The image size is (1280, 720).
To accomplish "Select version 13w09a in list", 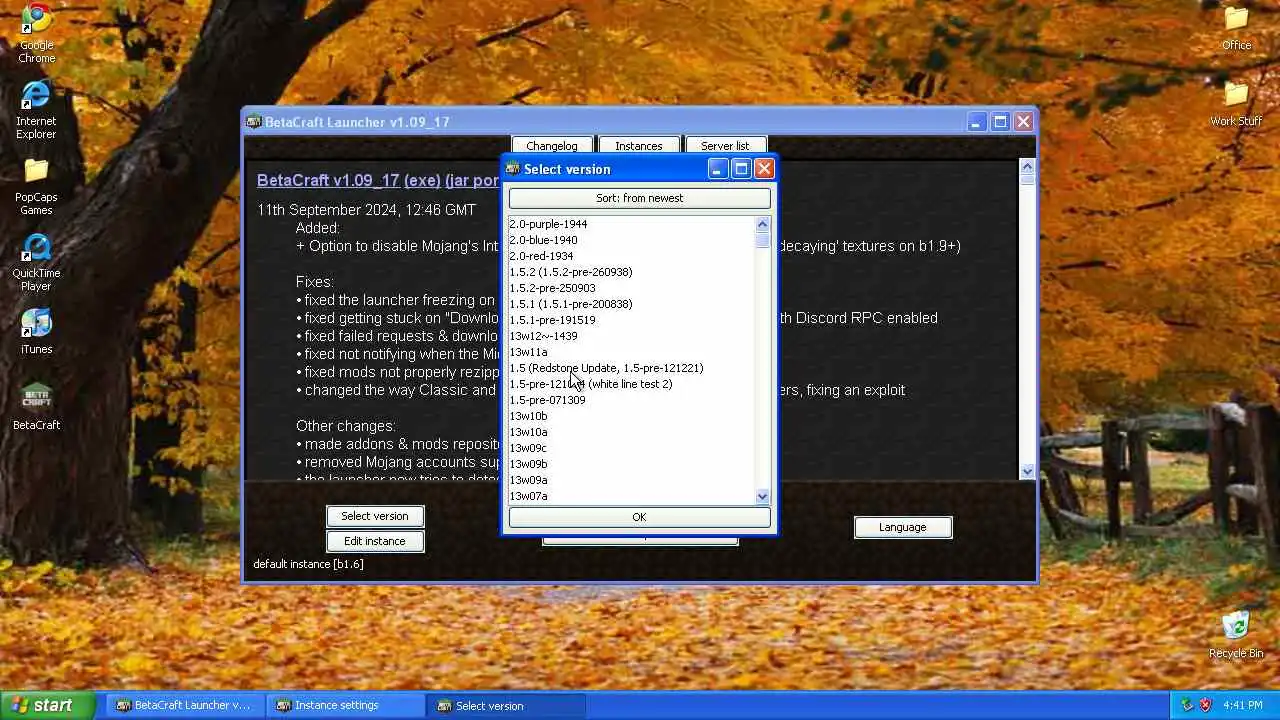I will pyautogui.click(x=632, y=480).
